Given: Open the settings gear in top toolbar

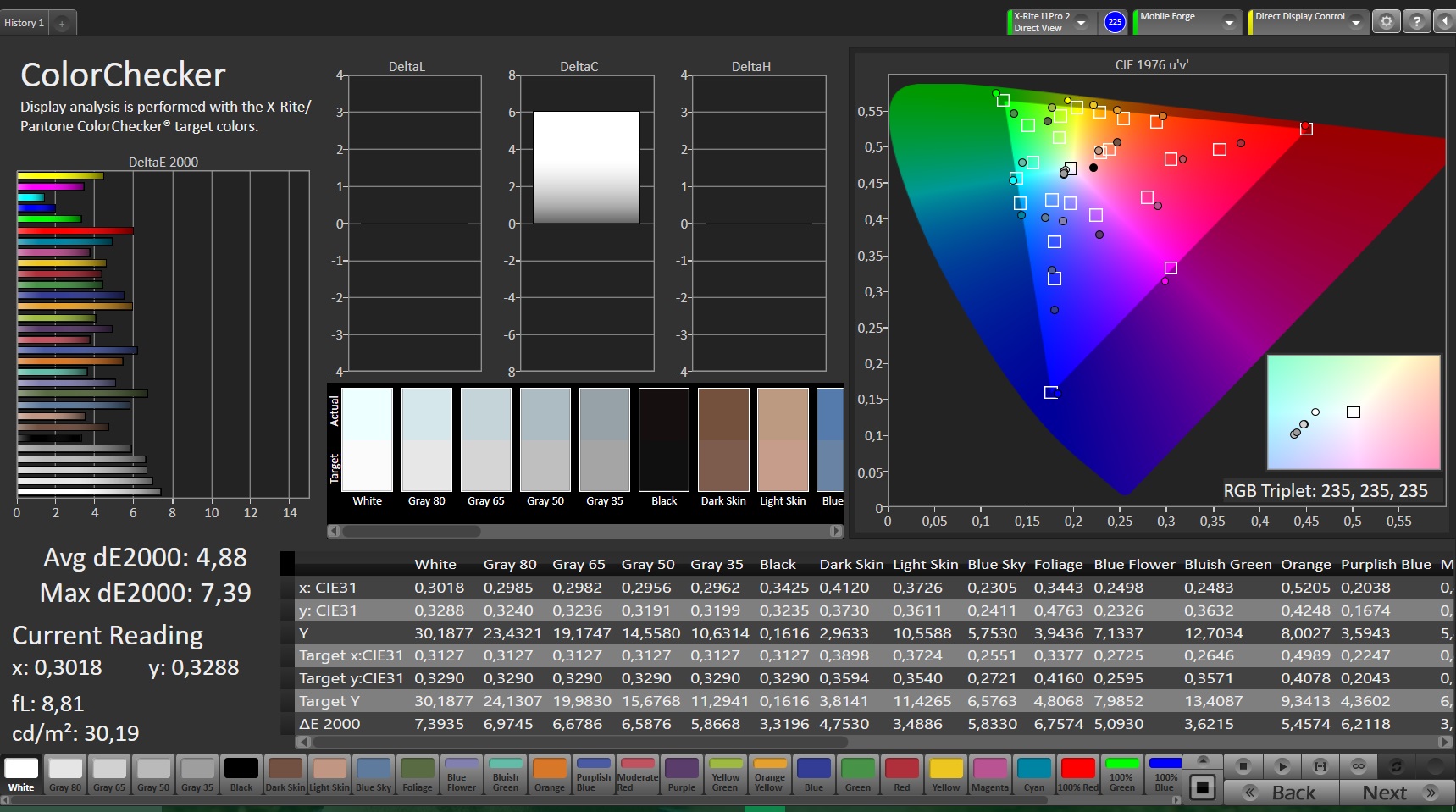Looking at the screenshot, I should pyautogui.click(x=1386, y=22).
